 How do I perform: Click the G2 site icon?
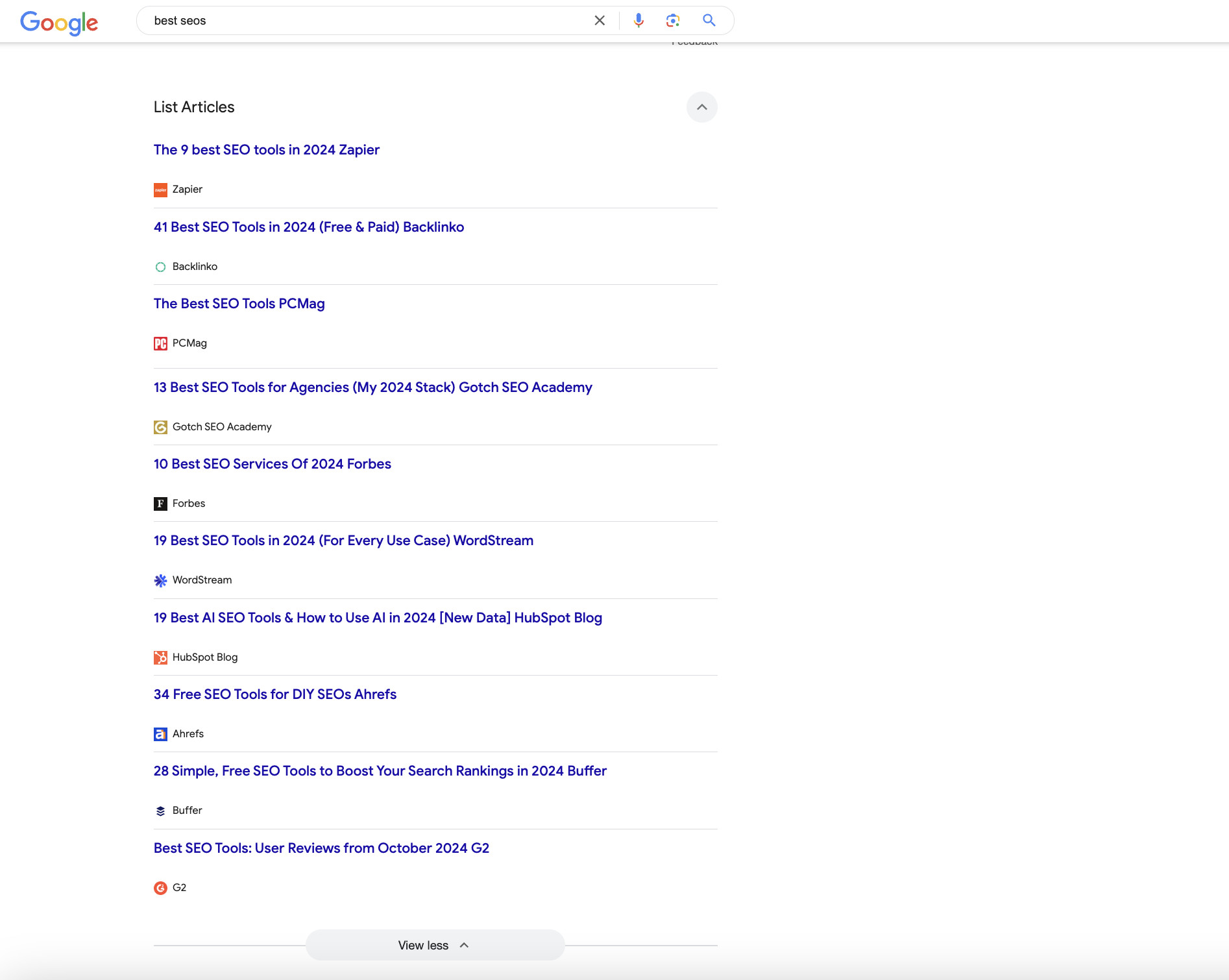[160, 887]
